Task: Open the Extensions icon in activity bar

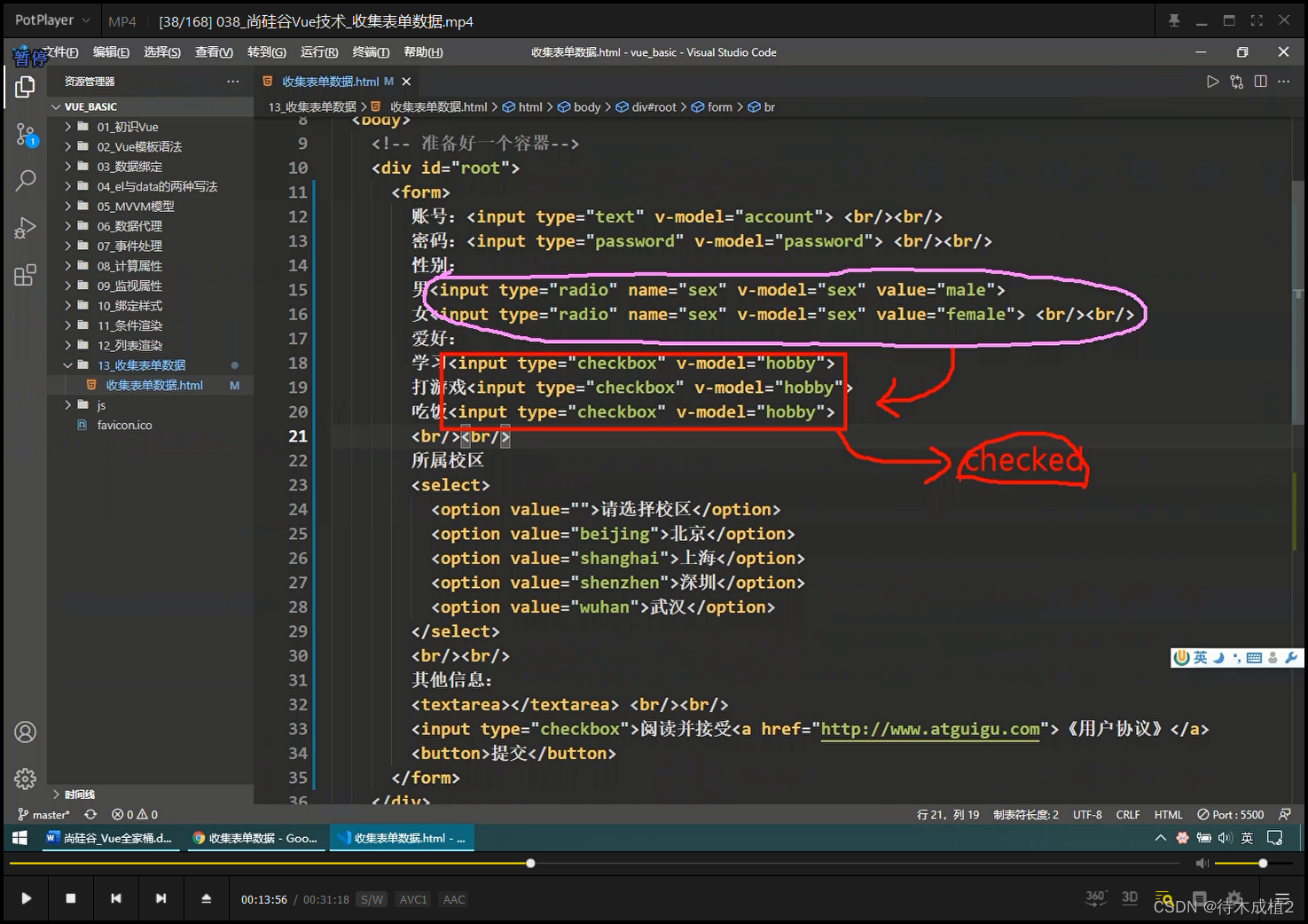Action: pos(25,275)
